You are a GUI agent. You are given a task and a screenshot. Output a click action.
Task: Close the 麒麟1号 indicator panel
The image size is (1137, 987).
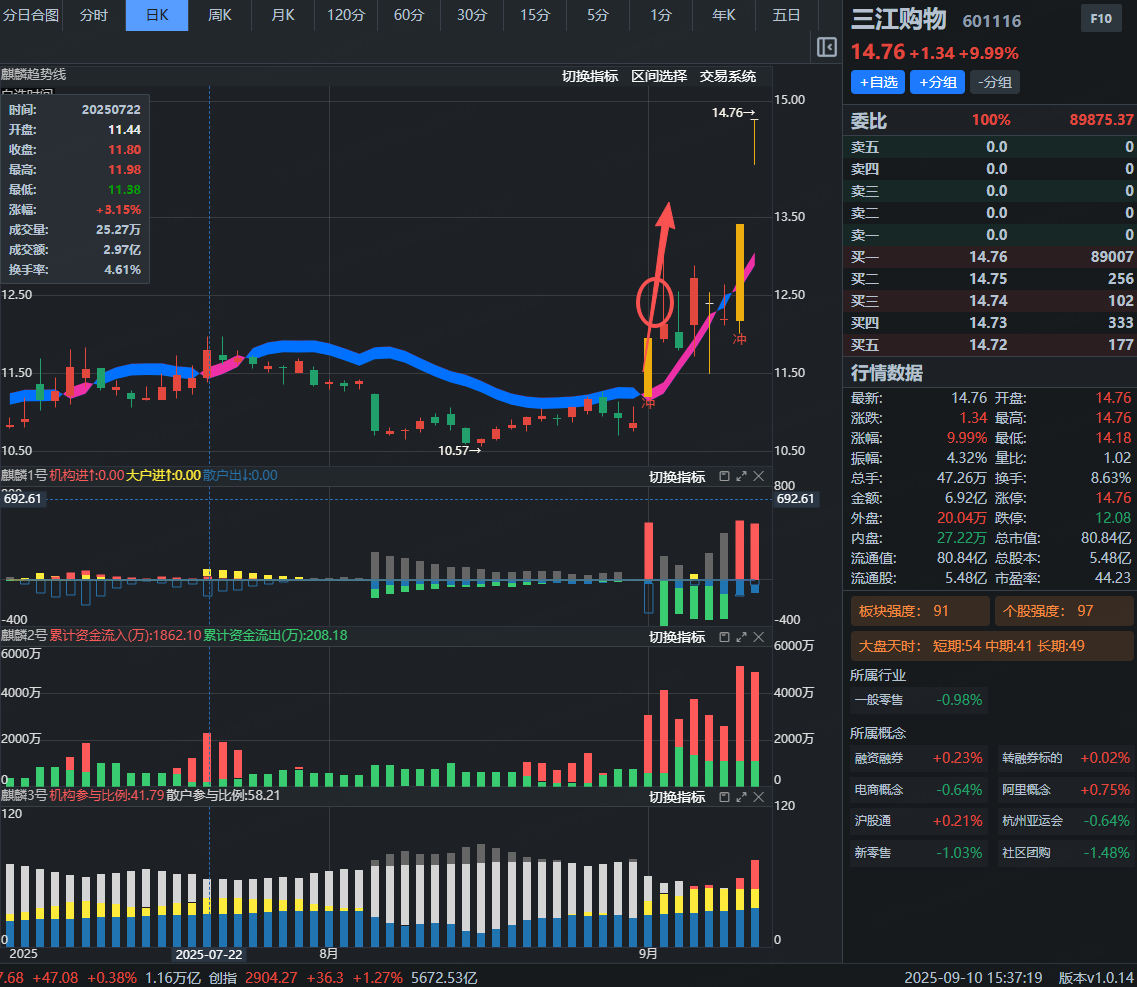point(758,476)
